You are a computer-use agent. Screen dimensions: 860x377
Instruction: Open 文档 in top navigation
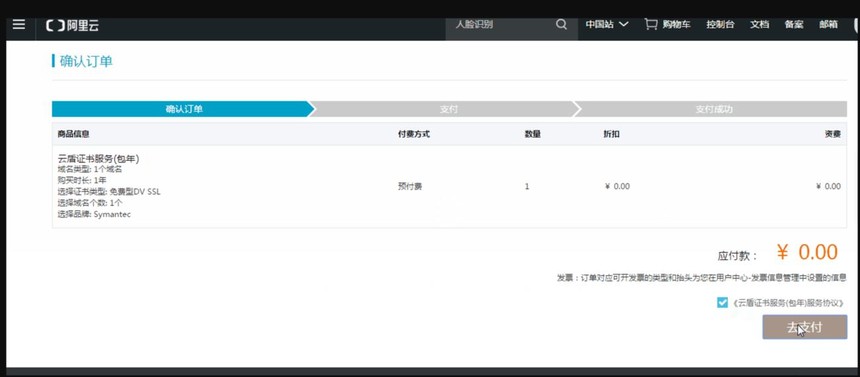[759, 24]
